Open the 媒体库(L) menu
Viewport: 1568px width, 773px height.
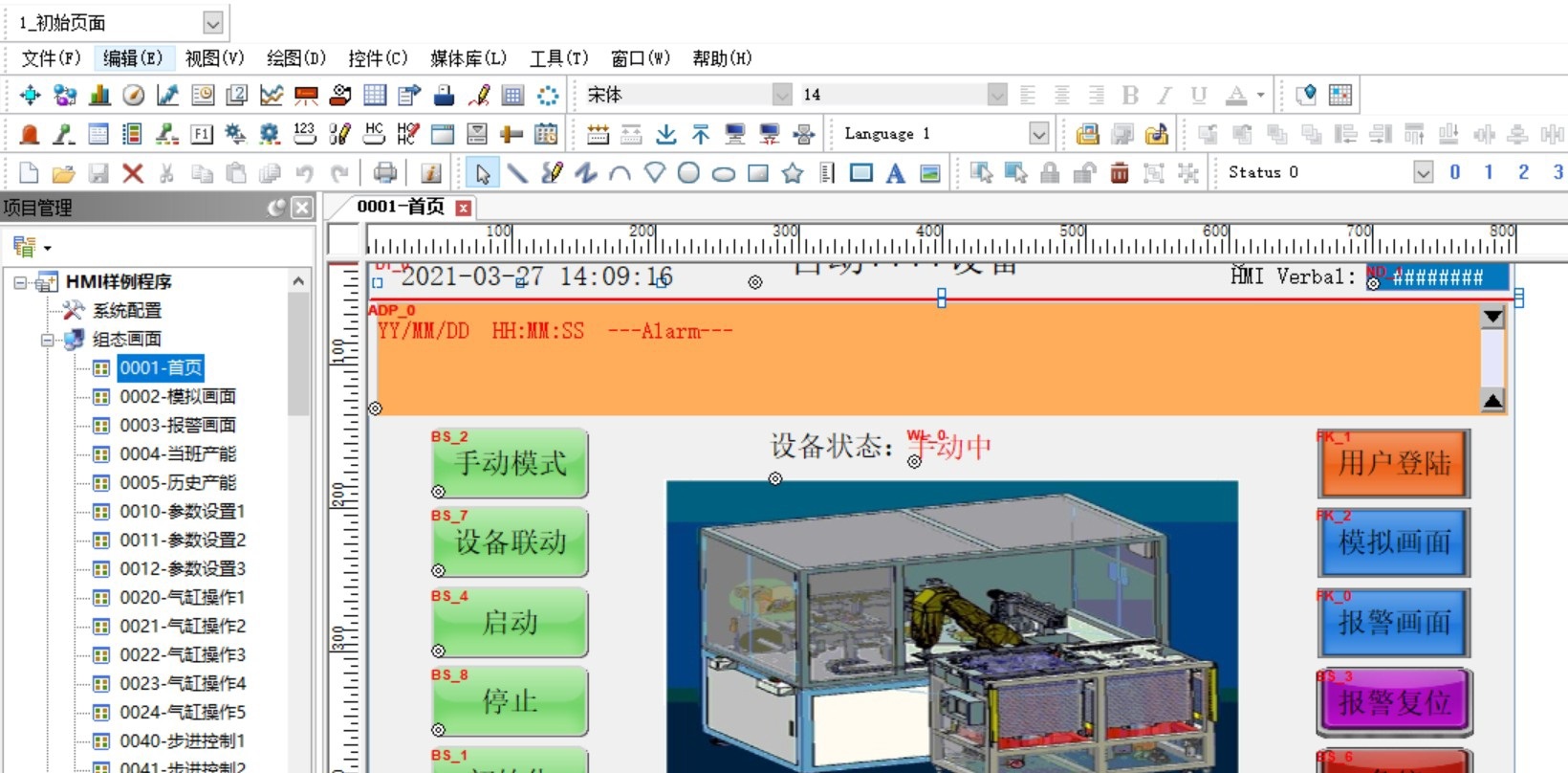pyautogui.click(x=468, y=58)
